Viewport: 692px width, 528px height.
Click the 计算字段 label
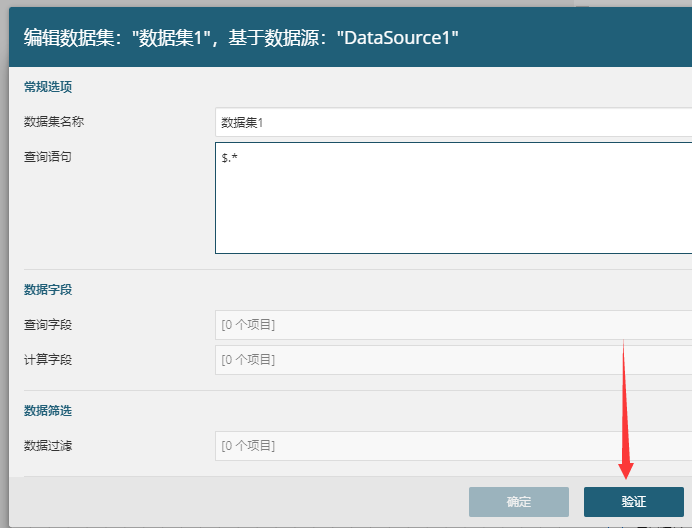click(x=48, y=360)
